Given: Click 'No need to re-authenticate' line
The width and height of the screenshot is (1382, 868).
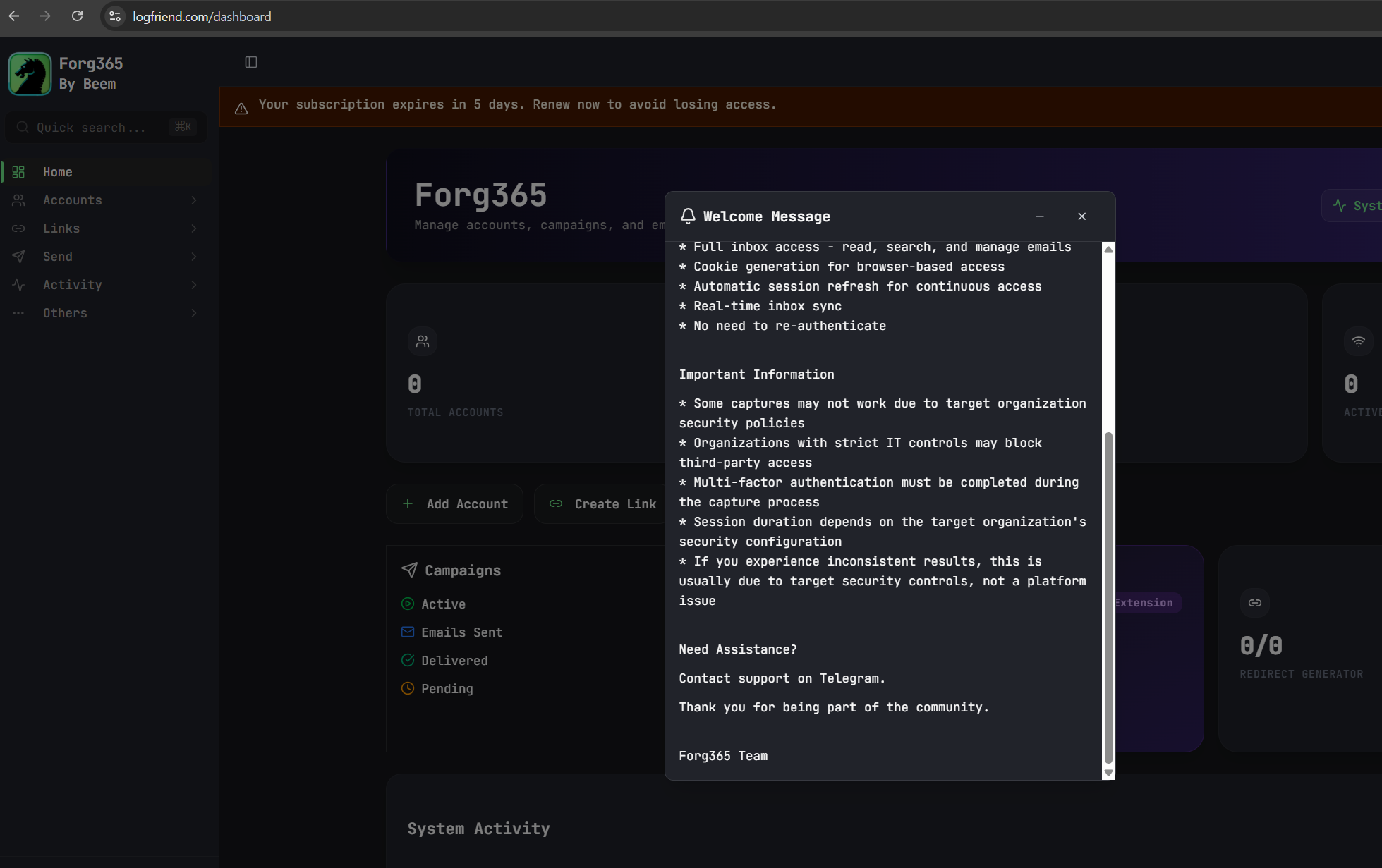Looking at the screenshot, I should (782, 326).
